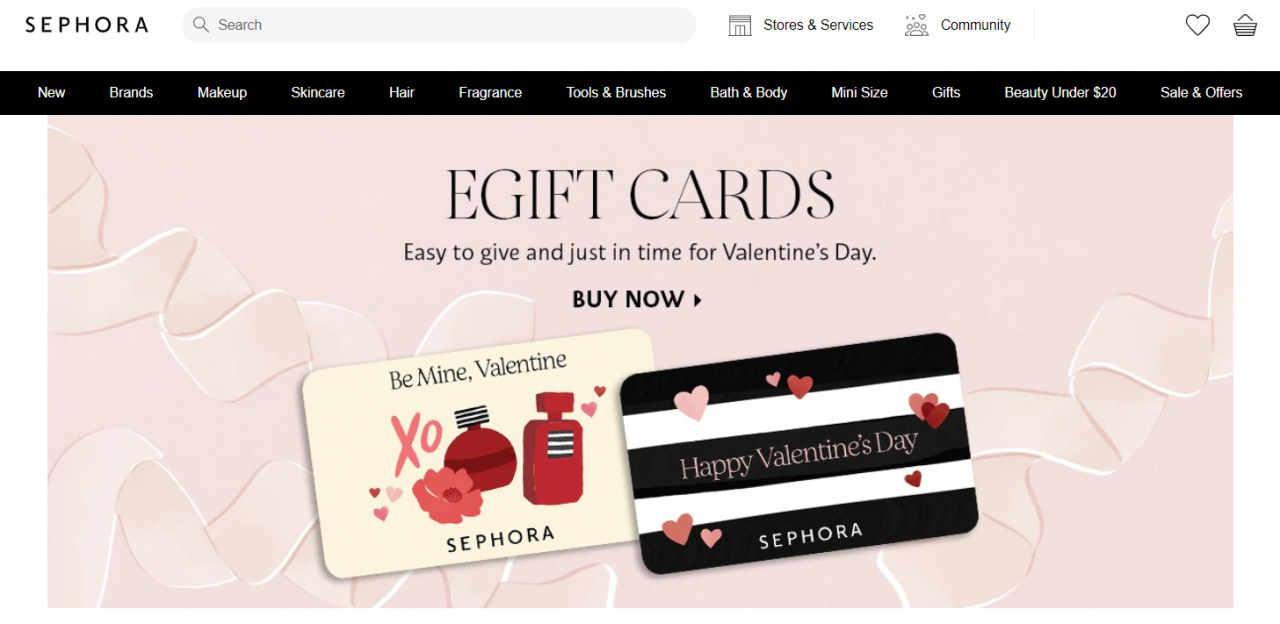Open the Skincare category
Viewport: 1280px width, 624px height.
click(318, 92)
